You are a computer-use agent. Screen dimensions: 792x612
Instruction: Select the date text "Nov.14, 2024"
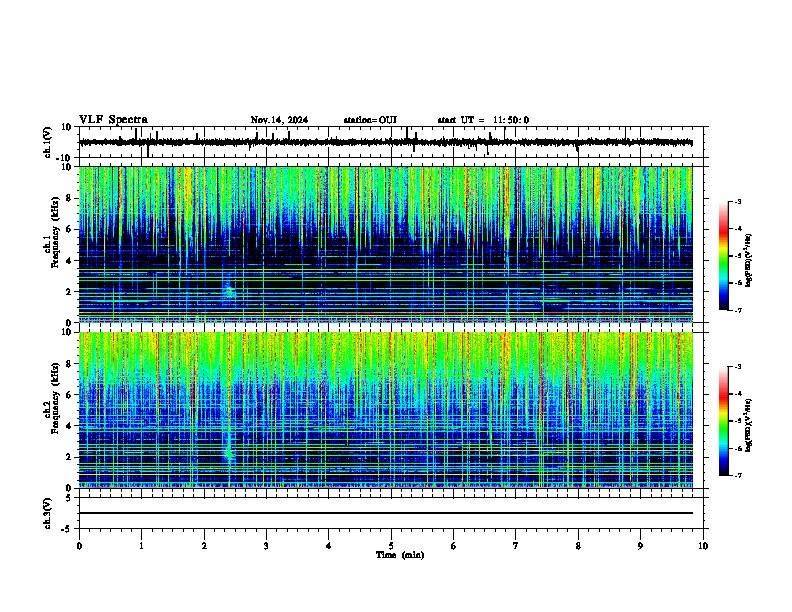pyautogui.click(x=279, y=120)
